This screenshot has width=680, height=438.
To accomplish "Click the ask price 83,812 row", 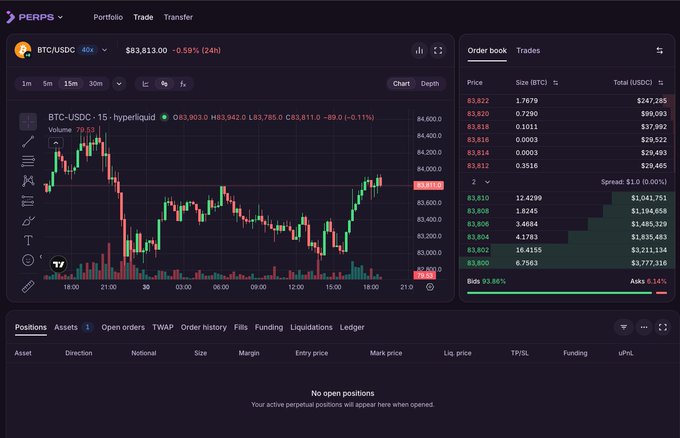I will [567, 166].
